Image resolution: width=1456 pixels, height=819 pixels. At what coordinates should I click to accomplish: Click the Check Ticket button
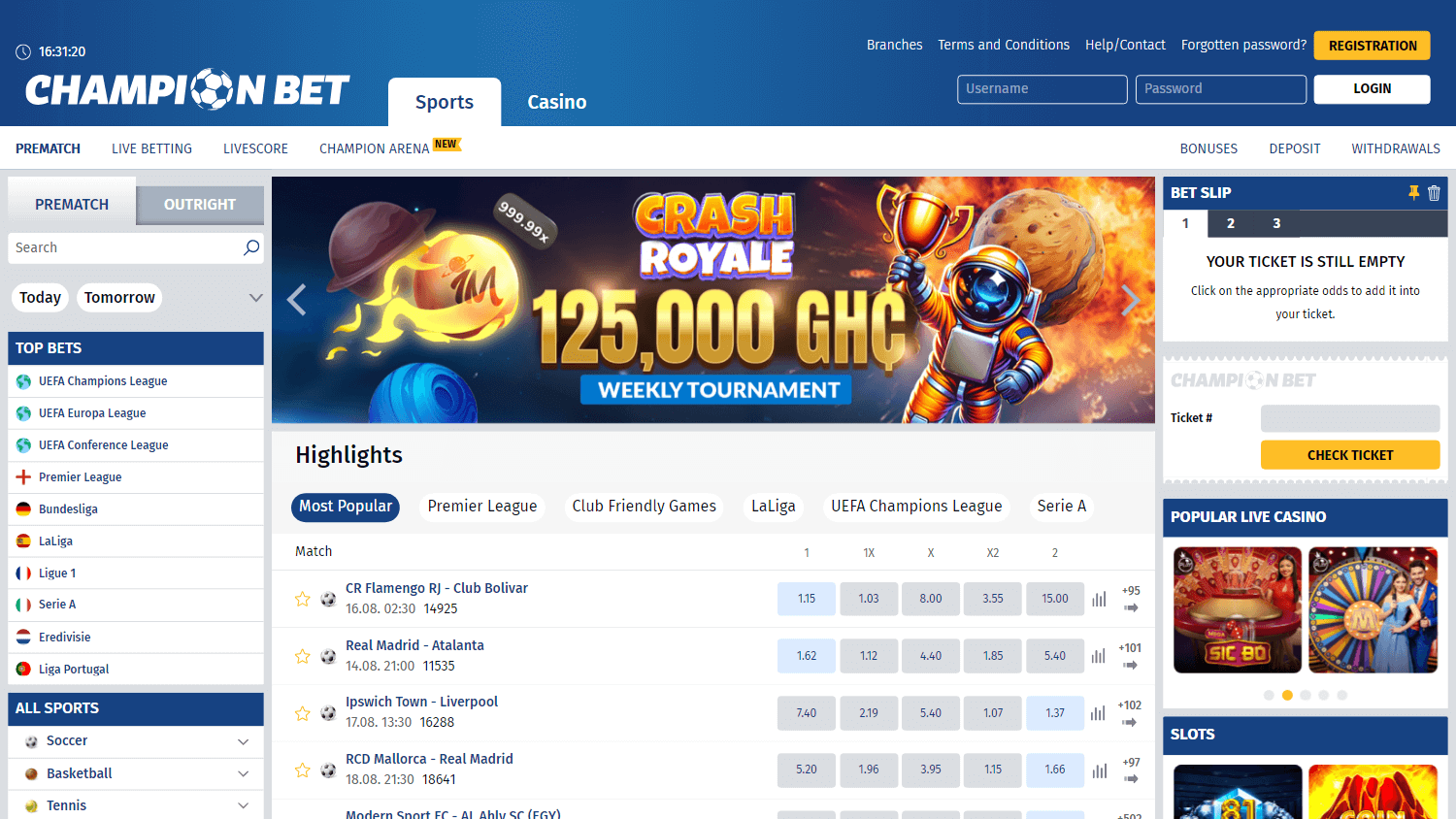1350,455
